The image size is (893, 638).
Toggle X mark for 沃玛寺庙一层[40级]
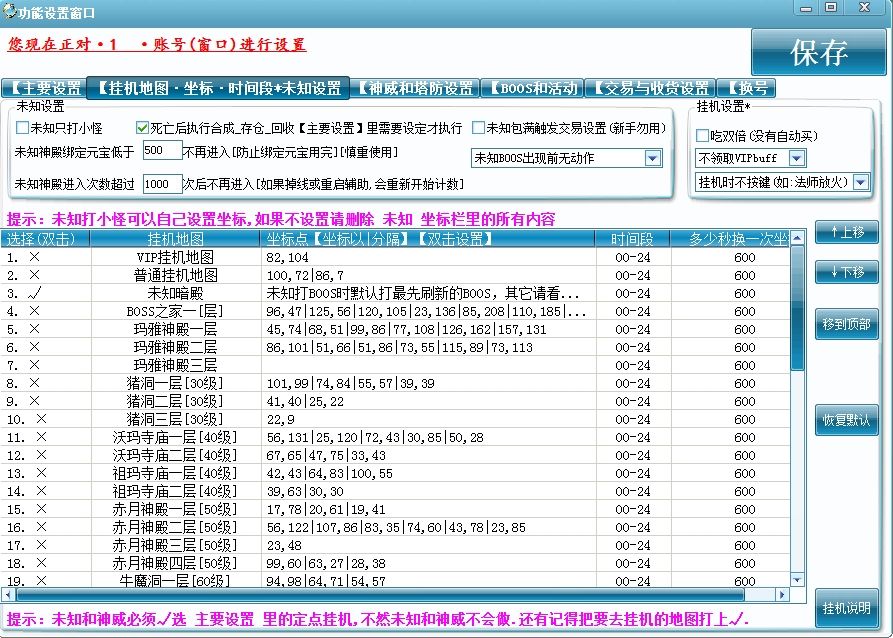point(41,437)
